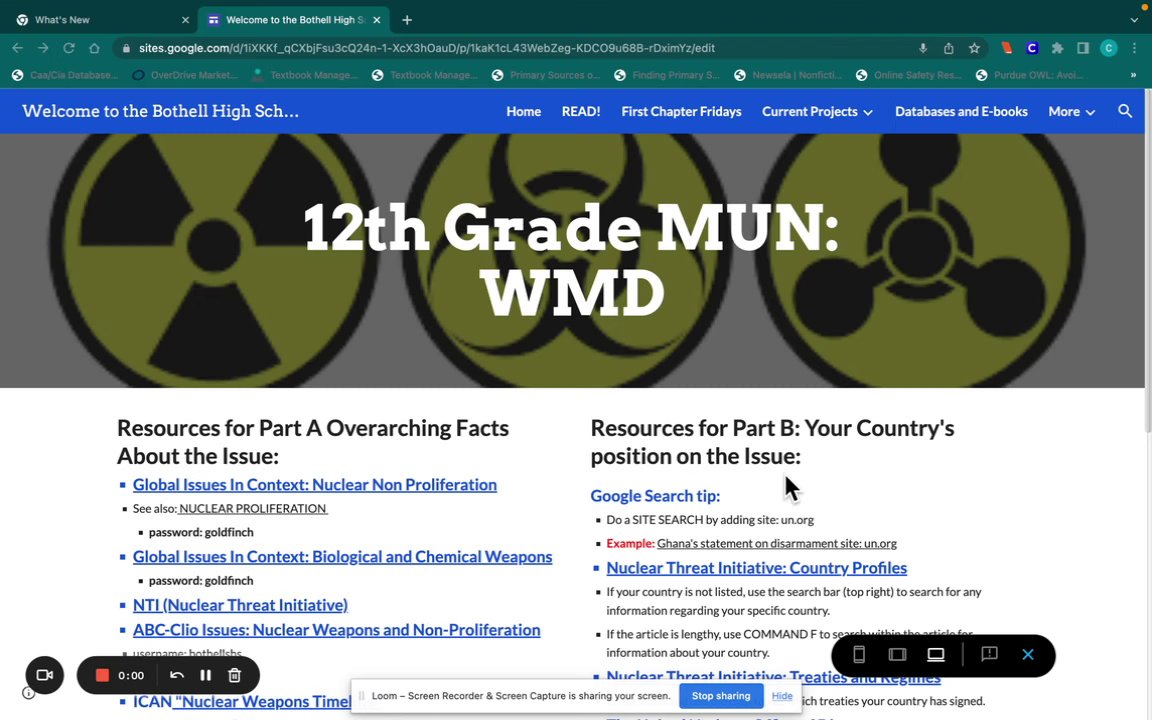Open ICAN Nuclear Weapons Timeline link
Screen dimensions: 1152x720
coord(242,701)
